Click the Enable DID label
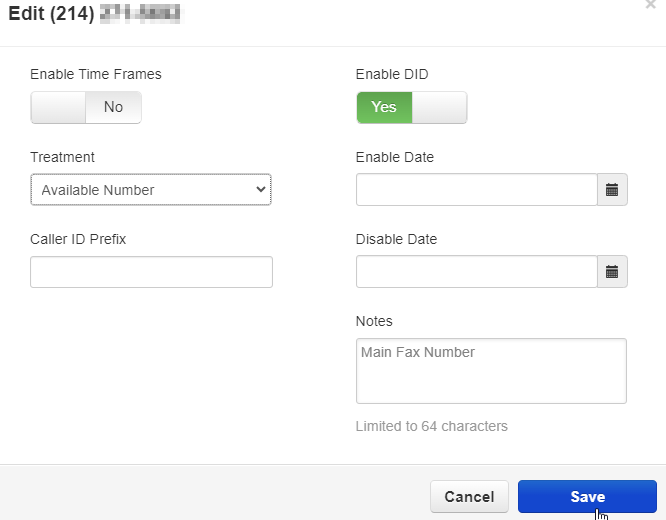 [x=392, y=74]
